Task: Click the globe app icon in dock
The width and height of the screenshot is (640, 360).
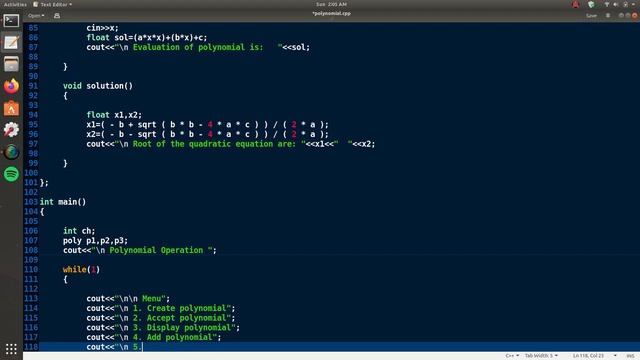Action: tap(11, 152)
